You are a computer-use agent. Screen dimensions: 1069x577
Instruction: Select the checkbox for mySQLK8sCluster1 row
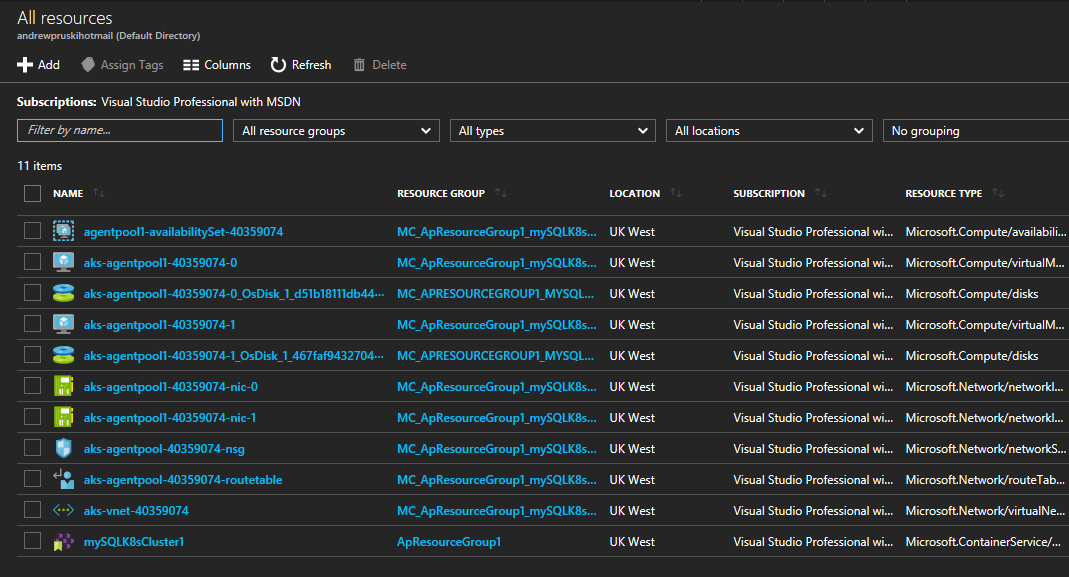pos(32,541)
